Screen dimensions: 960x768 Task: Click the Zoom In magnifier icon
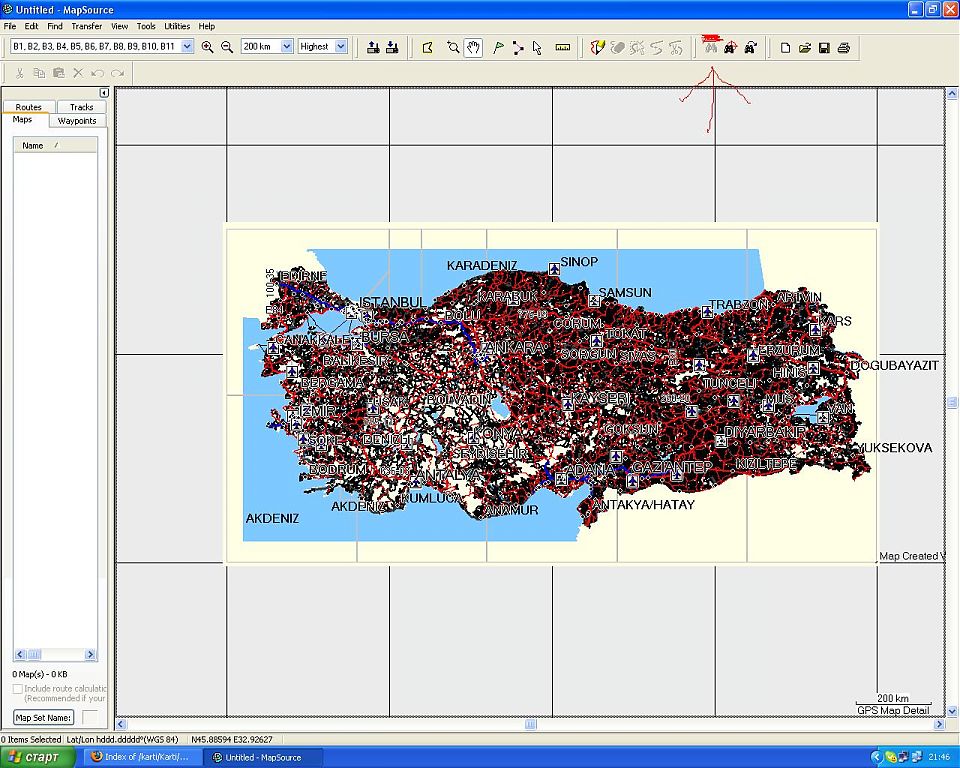(207, 47)
